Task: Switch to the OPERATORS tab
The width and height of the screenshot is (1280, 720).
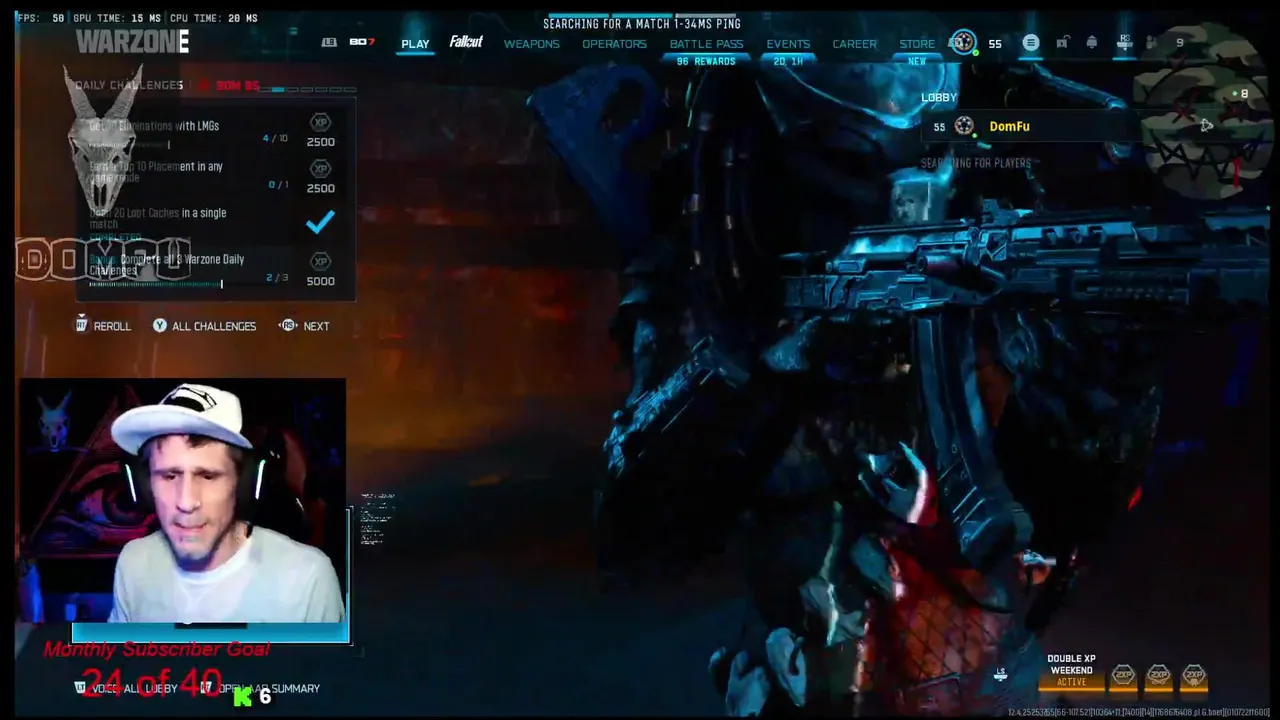Action: click(614, 44)
